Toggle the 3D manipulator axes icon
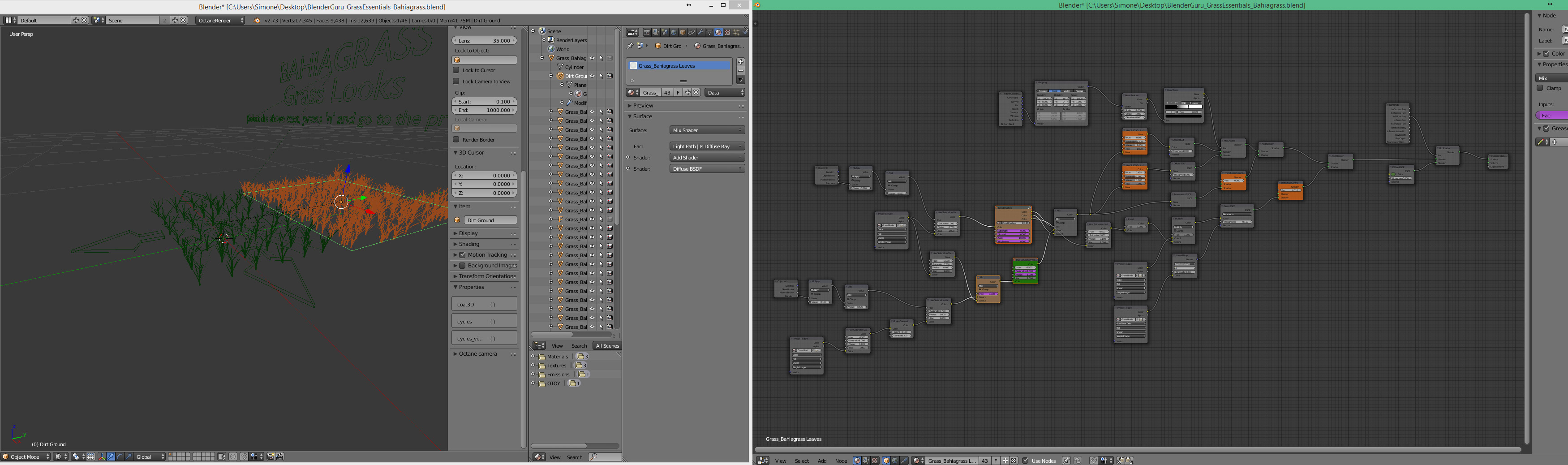1568x465 pixels. [102, 456]
